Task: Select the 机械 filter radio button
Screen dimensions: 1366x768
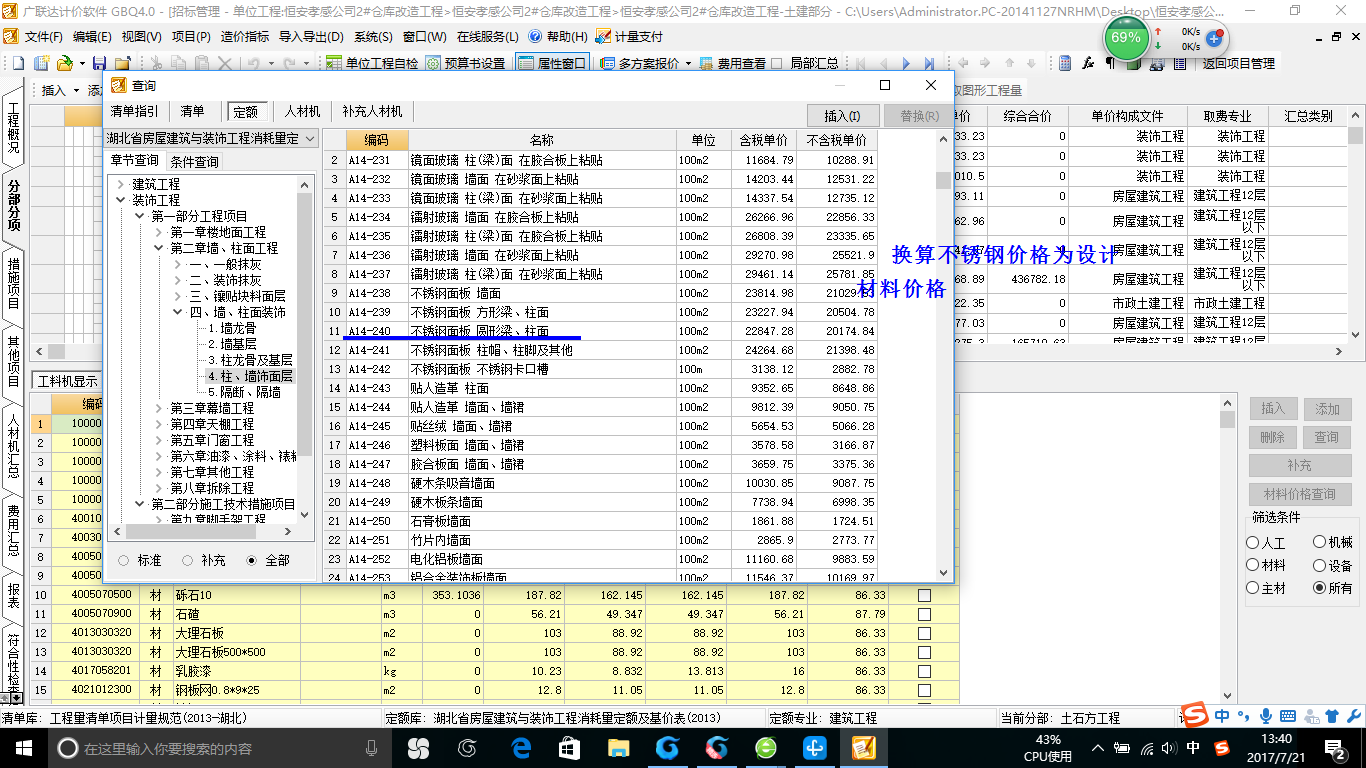Action: tap(1320, 542)
